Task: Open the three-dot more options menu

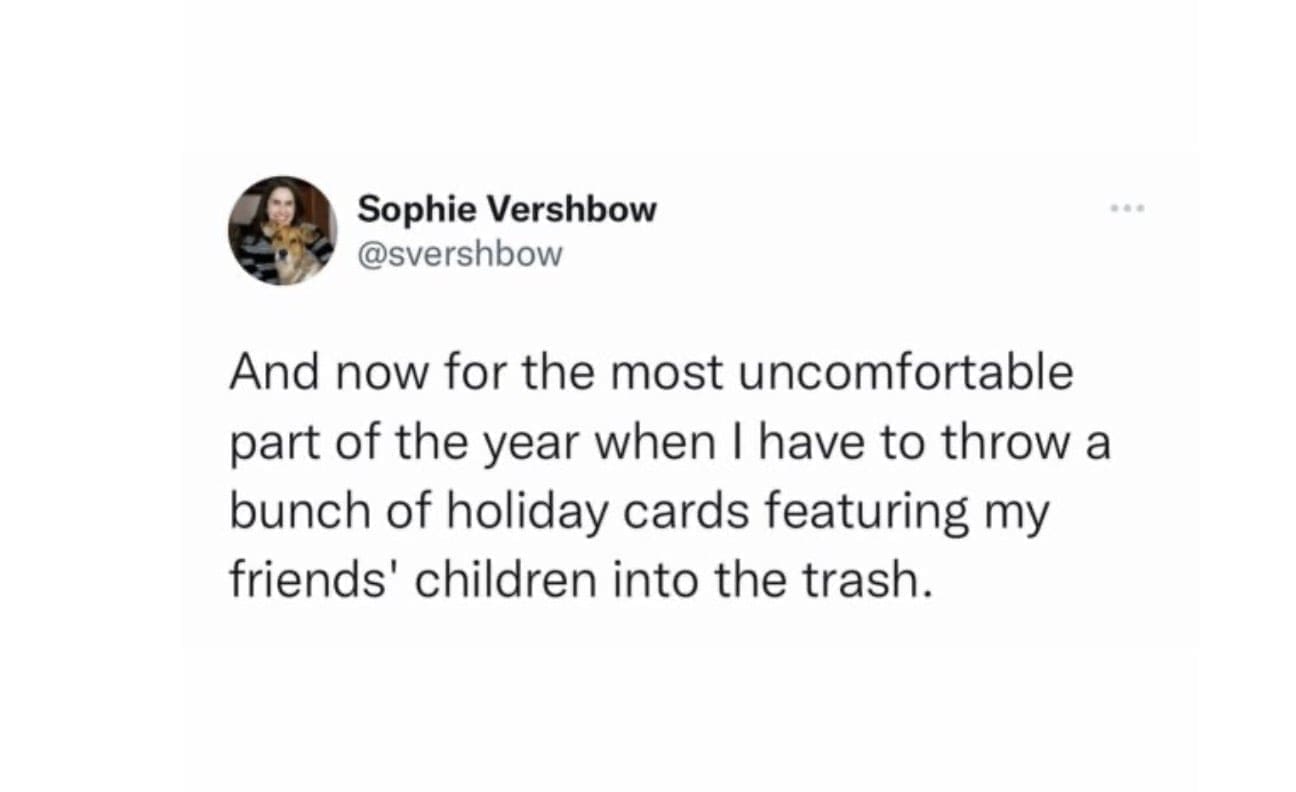Action: (x=1127, y=210)
